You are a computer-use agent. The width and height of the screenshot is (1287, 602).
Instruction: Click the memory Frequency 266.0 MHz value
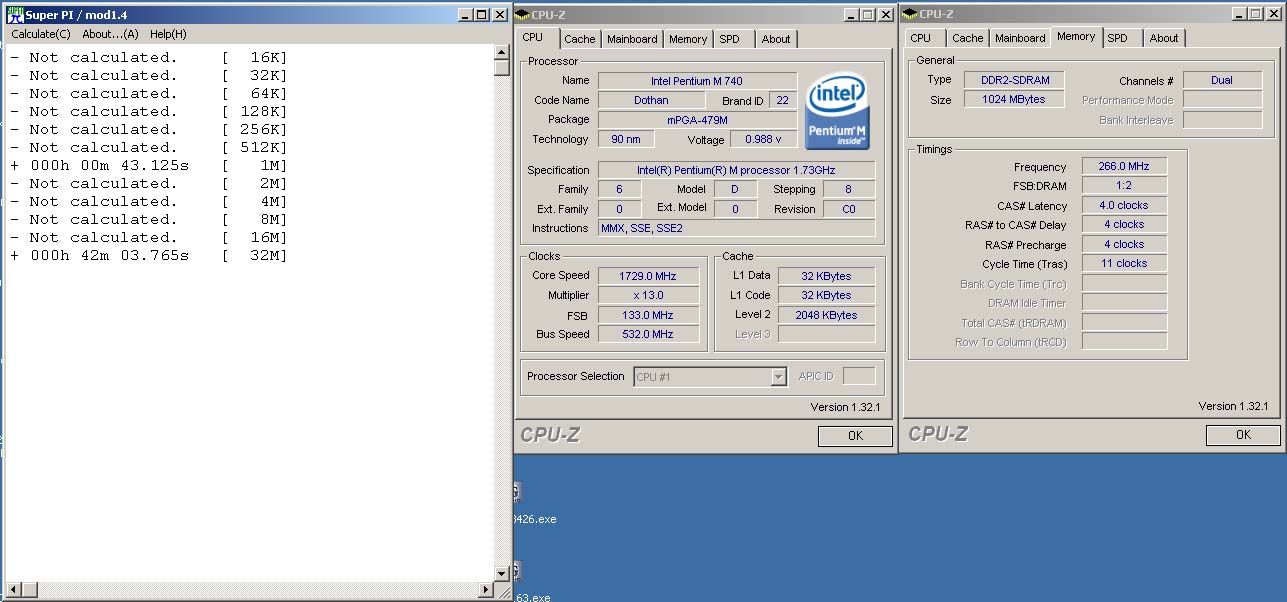[1124, 167]
